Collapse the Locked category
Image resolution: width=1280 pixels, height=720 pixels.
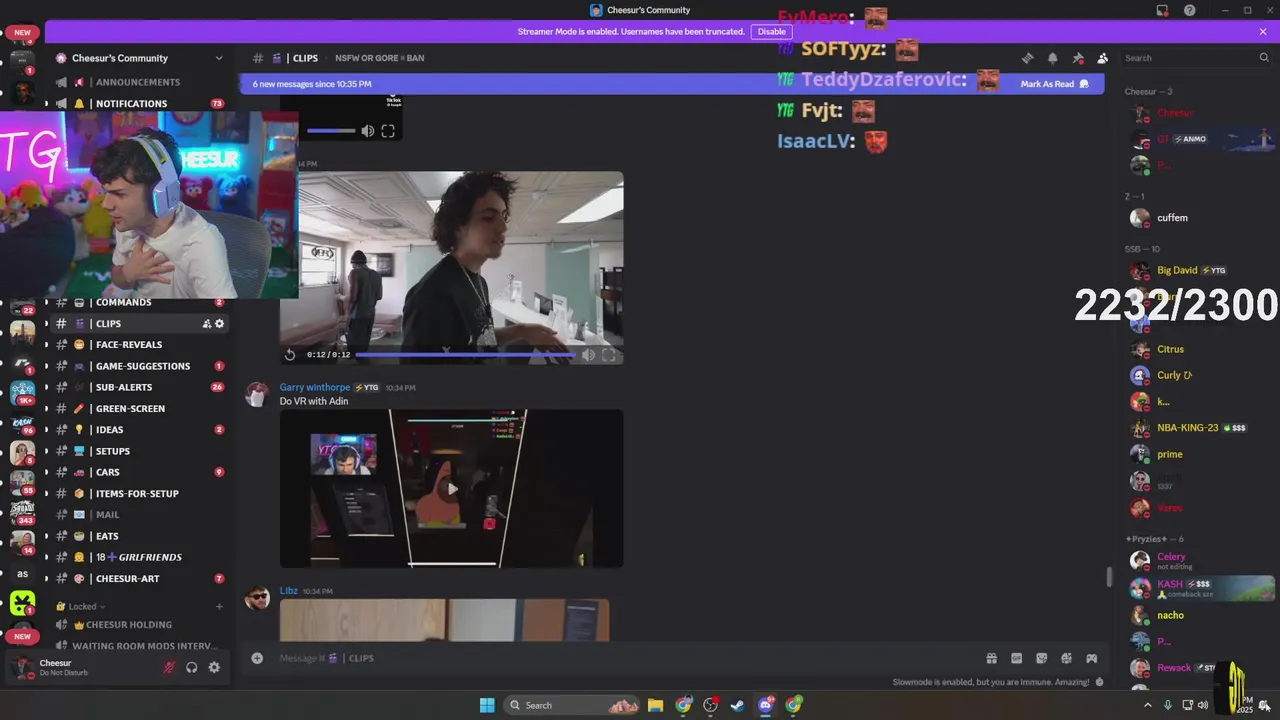point(83,606)
